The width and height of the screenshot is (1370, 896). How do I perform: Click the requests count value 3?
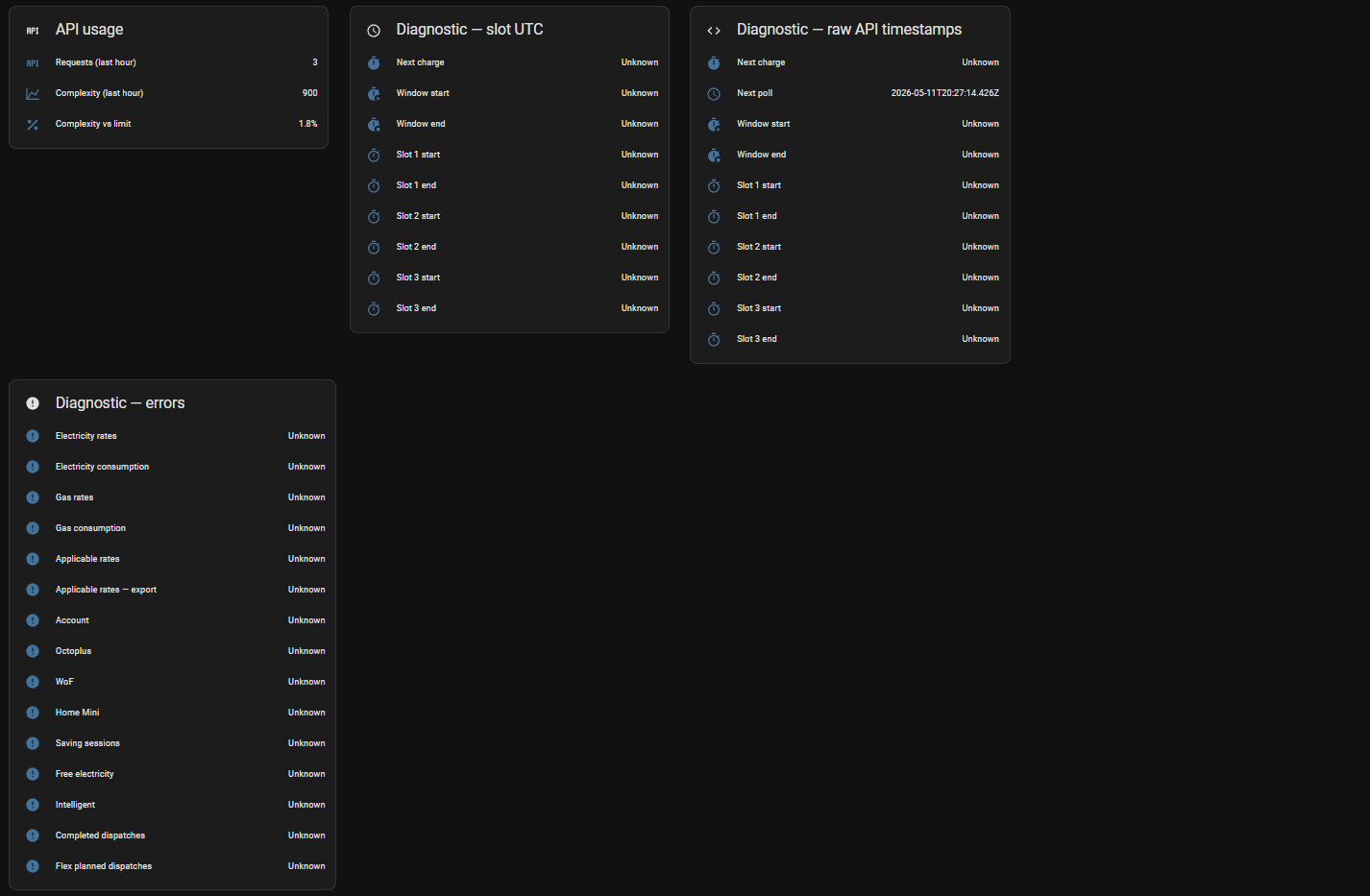point(315,62)
